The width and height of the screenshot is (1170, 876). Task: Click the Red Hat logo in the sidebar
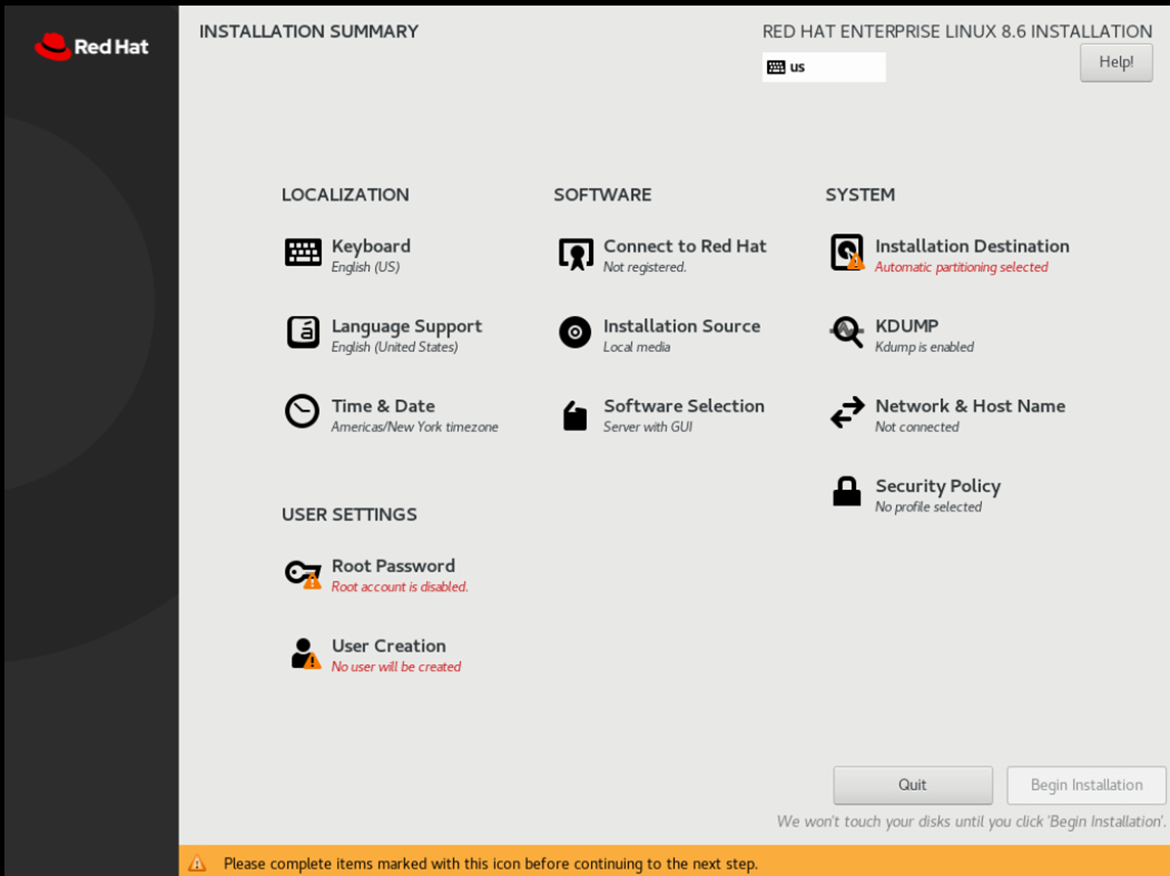(x=91, y=46)
